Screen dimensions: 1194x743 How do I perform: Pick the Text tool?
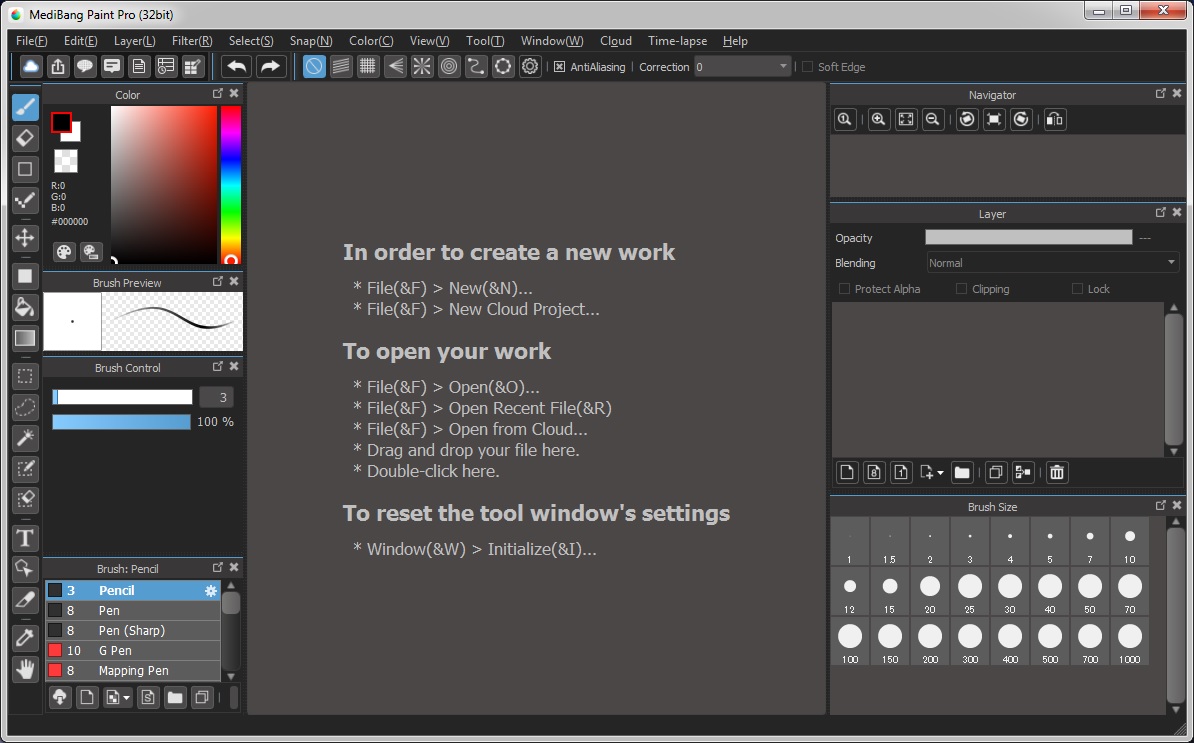(24, 538)
